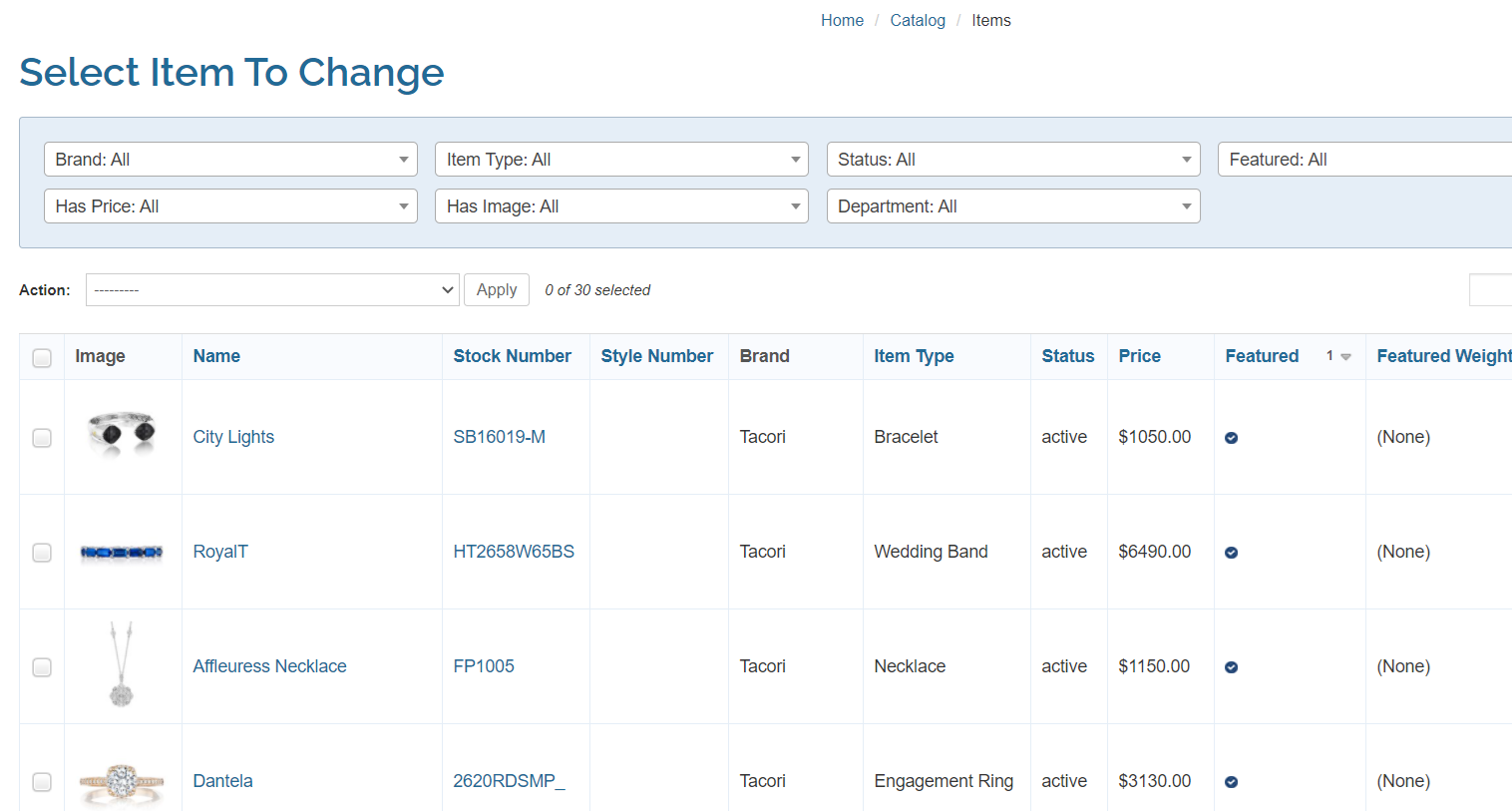
Task: Open the City Lights item
Action: tap(233, 437)
